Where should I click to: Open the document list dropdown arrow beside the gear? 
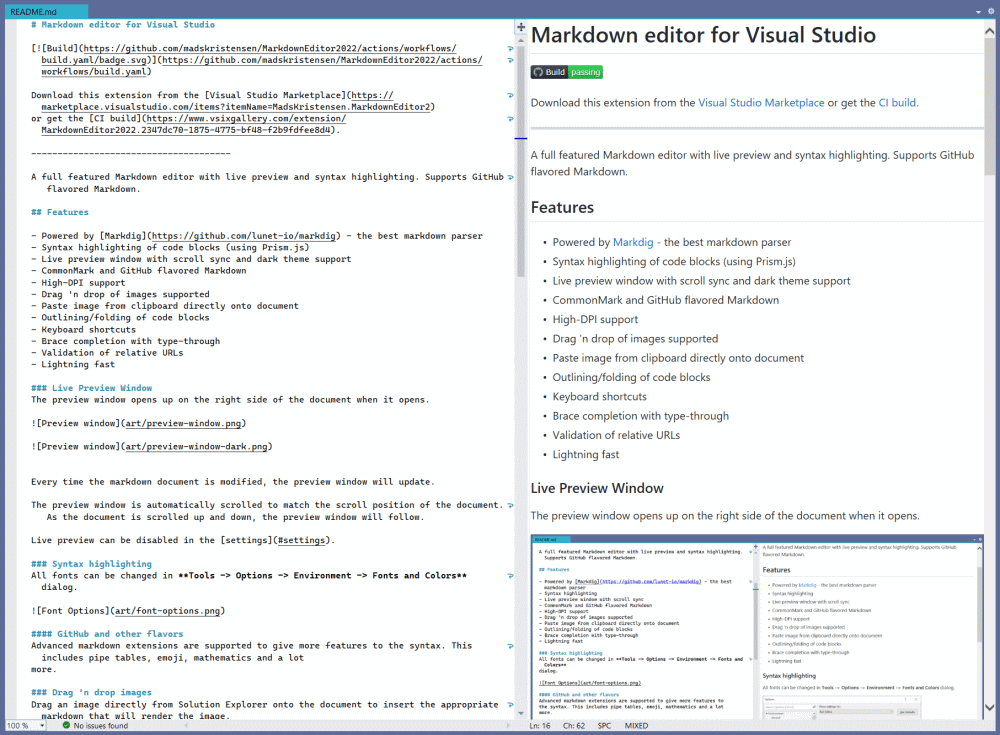pyautogui.click(x=978, y=12)
